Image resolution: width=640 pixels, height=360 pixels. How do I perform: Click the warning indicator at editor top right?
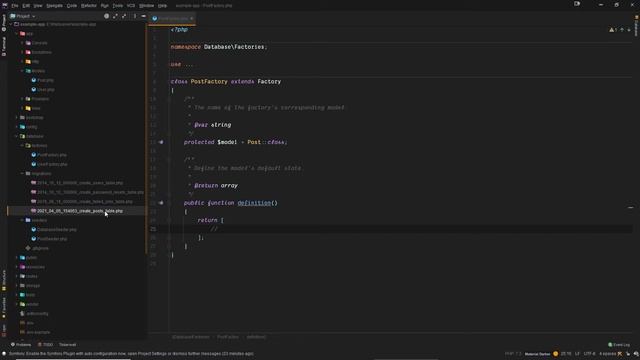click(x=613, y=30)
